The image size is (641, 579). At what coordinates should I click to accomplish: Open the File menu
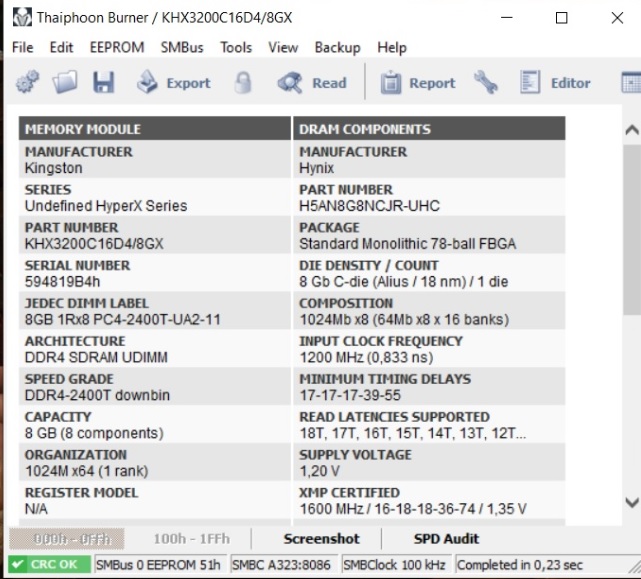(x=22, y=47)
